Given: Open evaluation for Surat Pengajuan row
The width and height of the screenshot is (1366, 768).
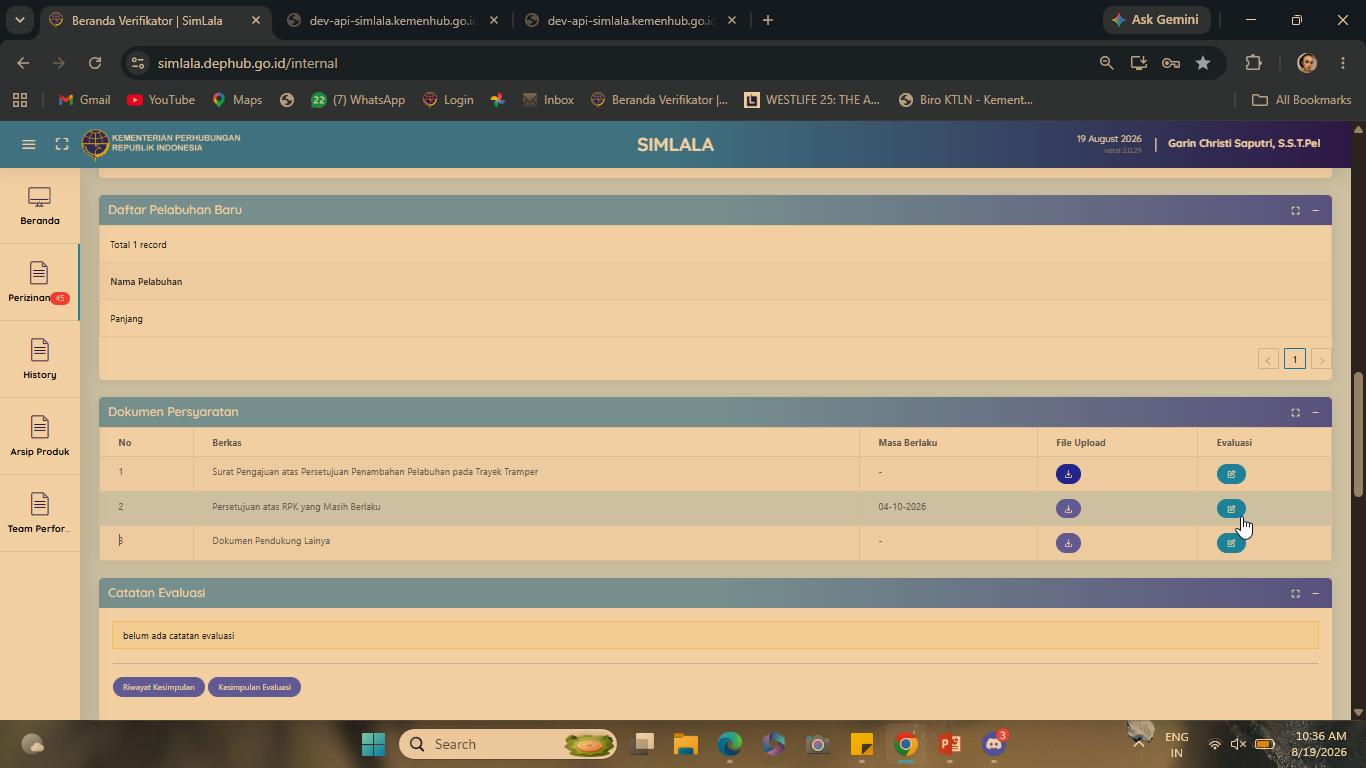Looking at the screenshot, I should pos(1231,474).
